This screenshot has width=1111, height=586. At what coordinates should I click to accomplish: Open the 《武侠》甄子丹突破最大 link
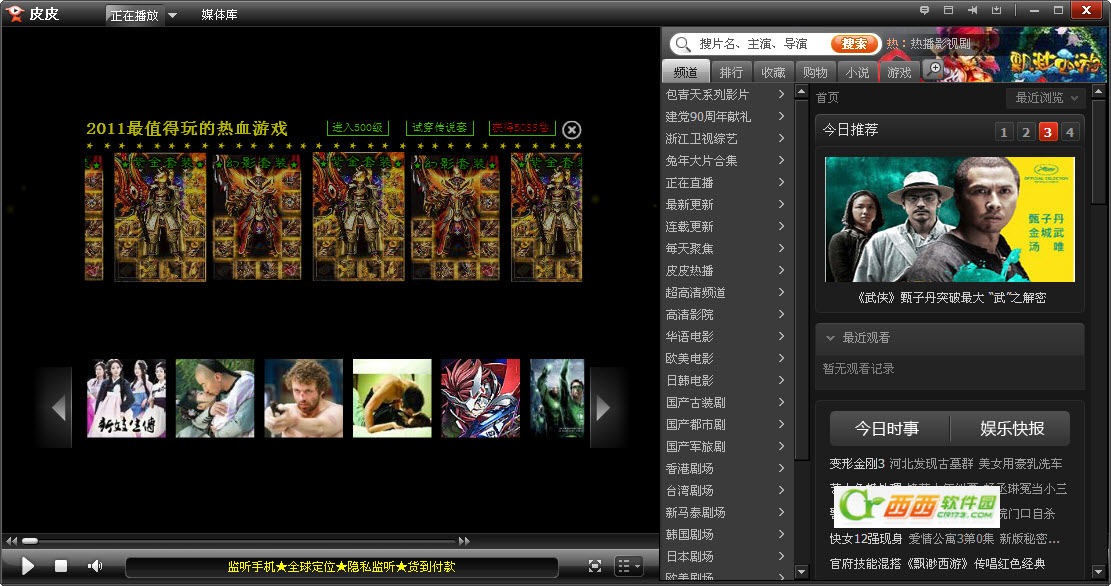pyautogui.click(x=952, y=298)
